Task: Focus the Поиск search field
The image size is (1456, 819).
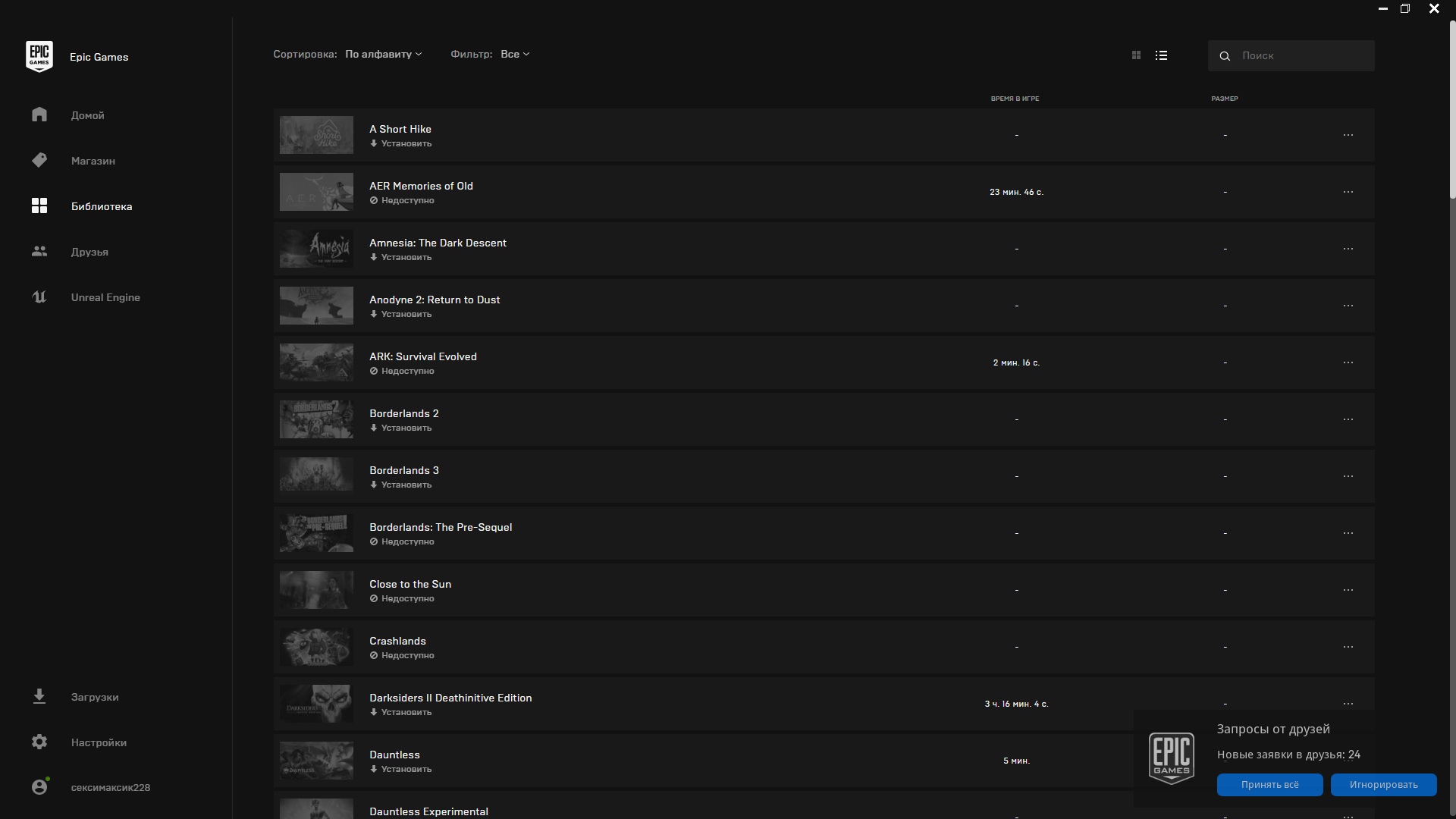Action: [1291, 55]
